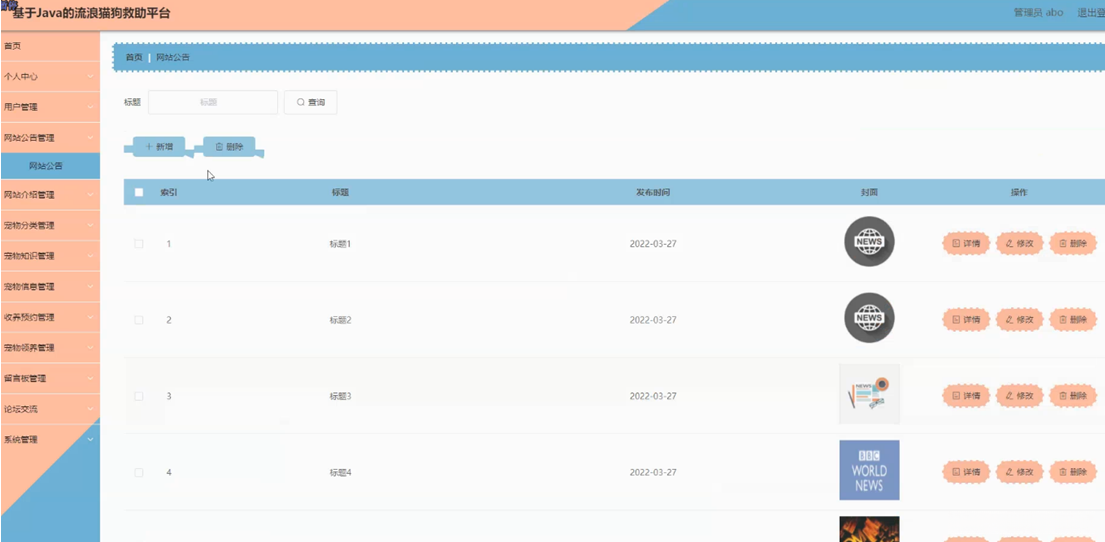
Task: Delete announcement 标题1 using row button
Action: click(x=1073, y=243)
